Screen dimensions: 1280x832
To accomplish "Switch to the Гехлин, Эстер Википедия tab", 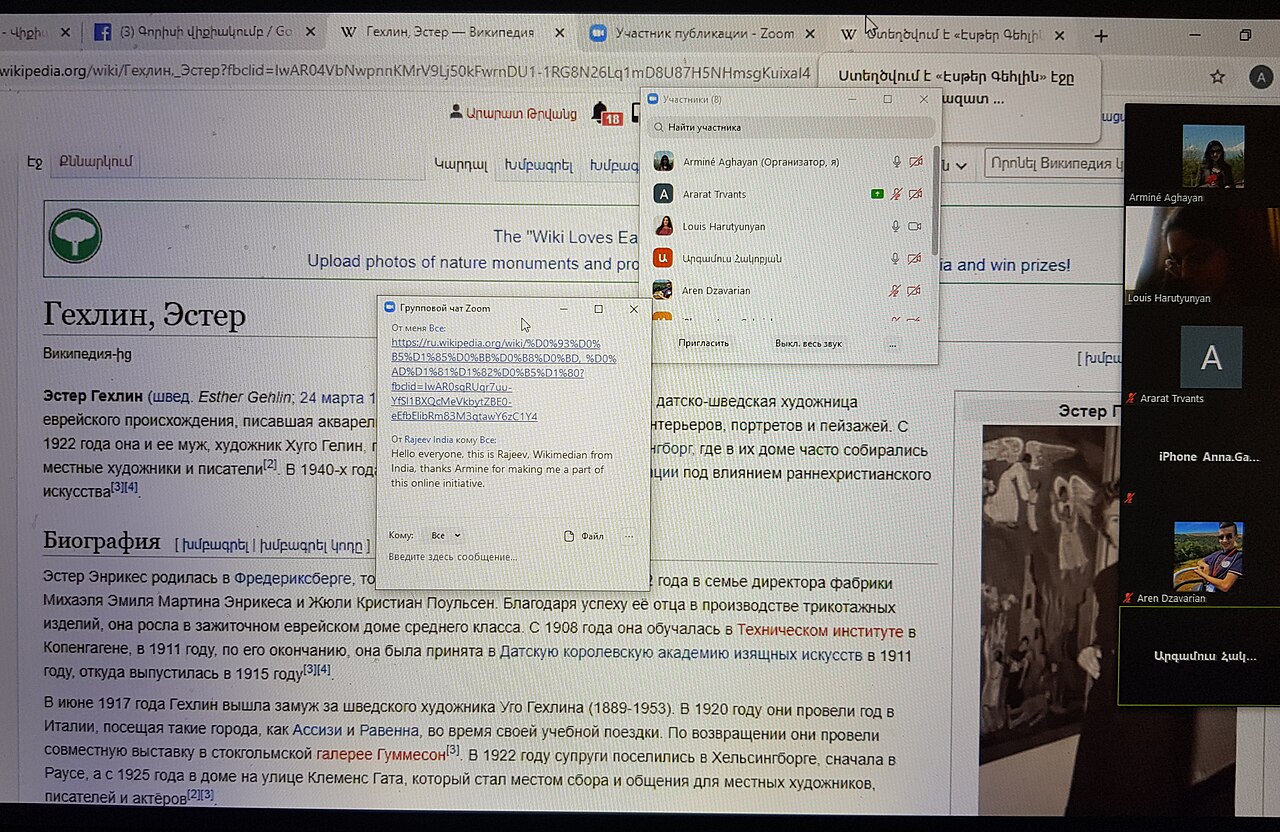I will pyautogui.click(x=449, y=33).
